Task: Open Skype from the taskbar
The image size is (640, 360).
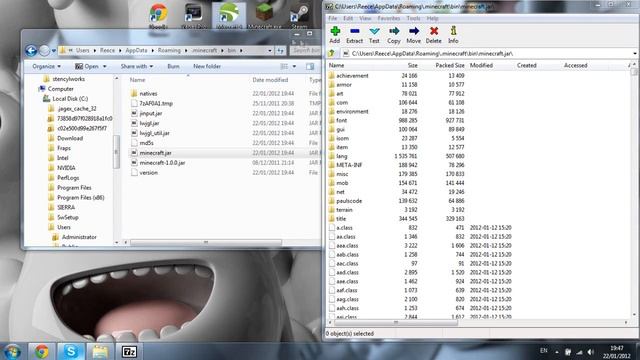Action: point(71,351)
